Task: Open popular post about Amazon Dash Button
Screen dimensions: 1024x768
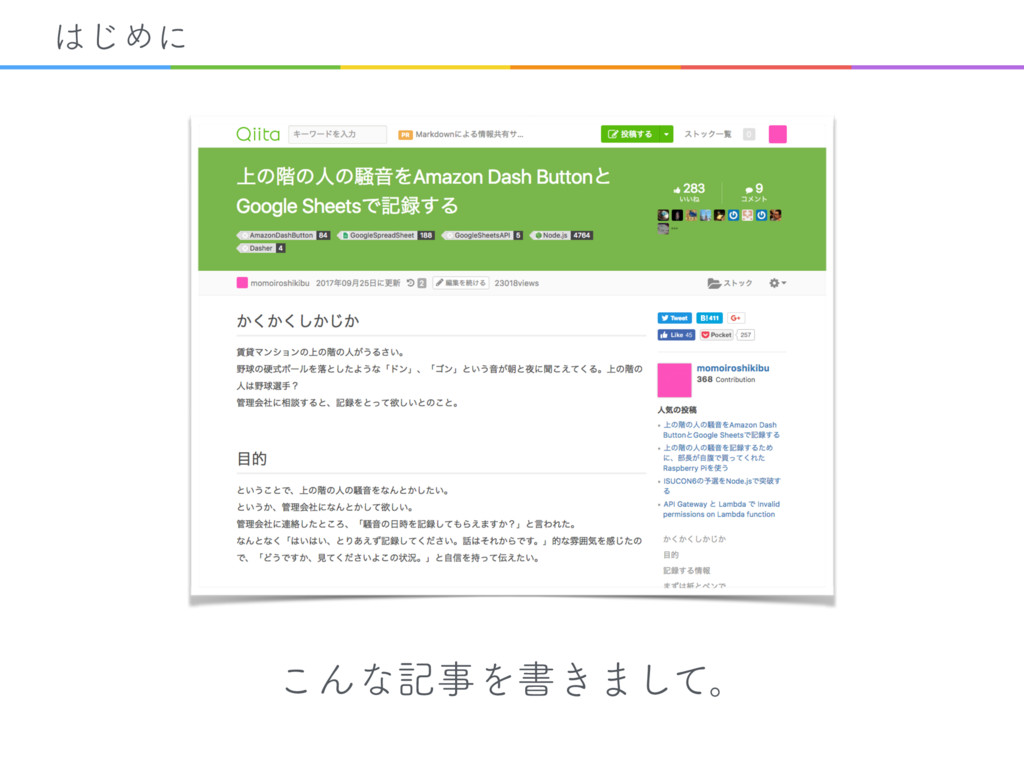Action: tap(721, 430)
